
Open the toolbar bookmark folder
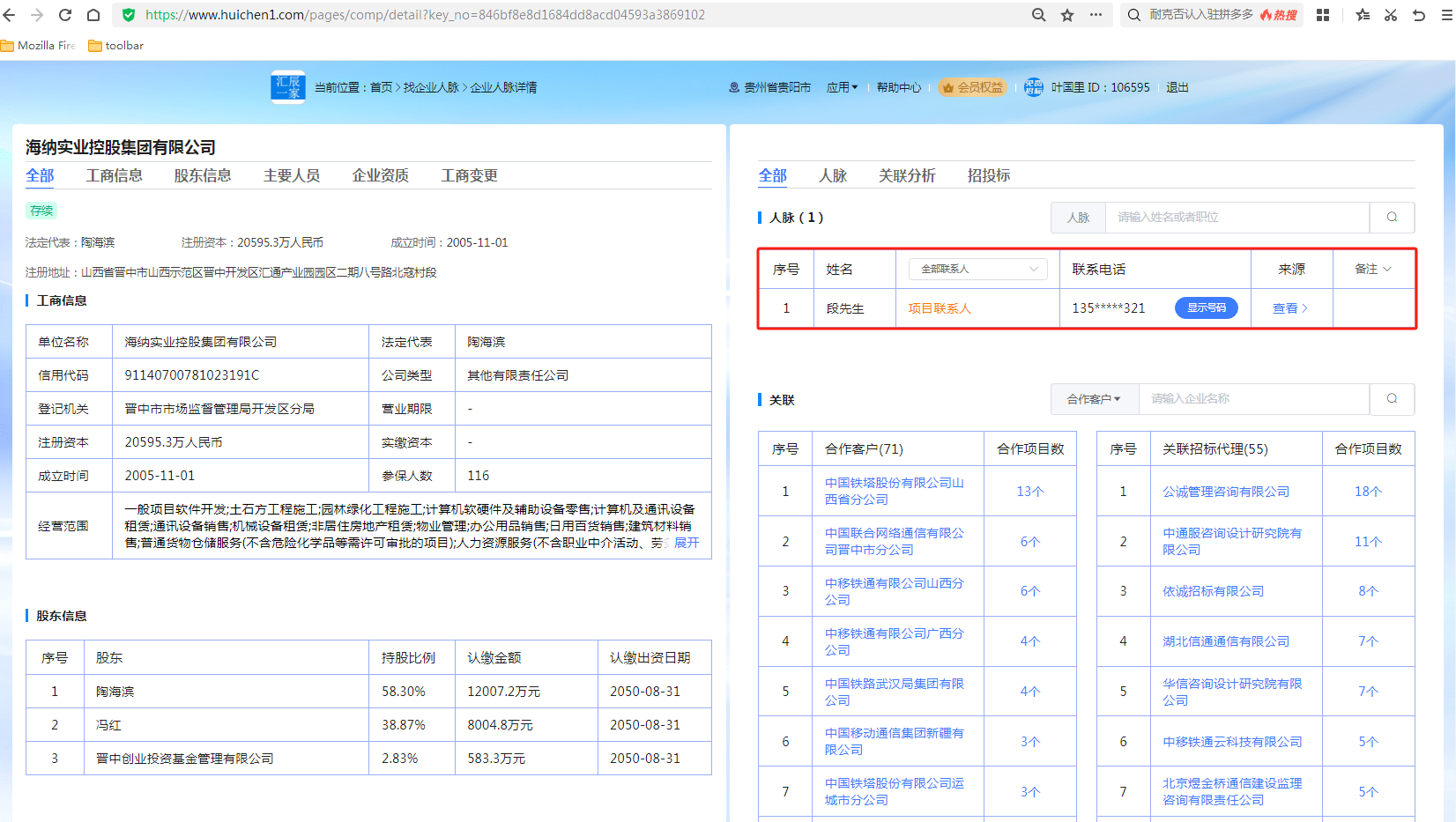click(115, 46)
